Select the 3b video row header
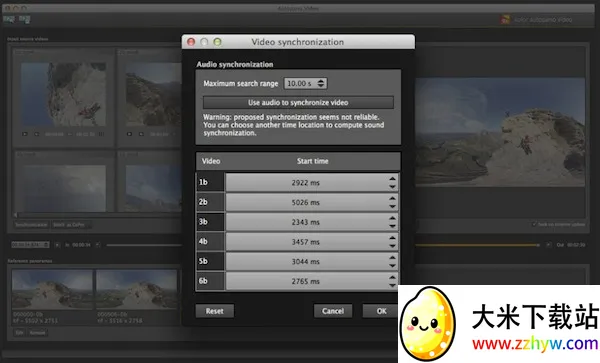 (210, 222)
